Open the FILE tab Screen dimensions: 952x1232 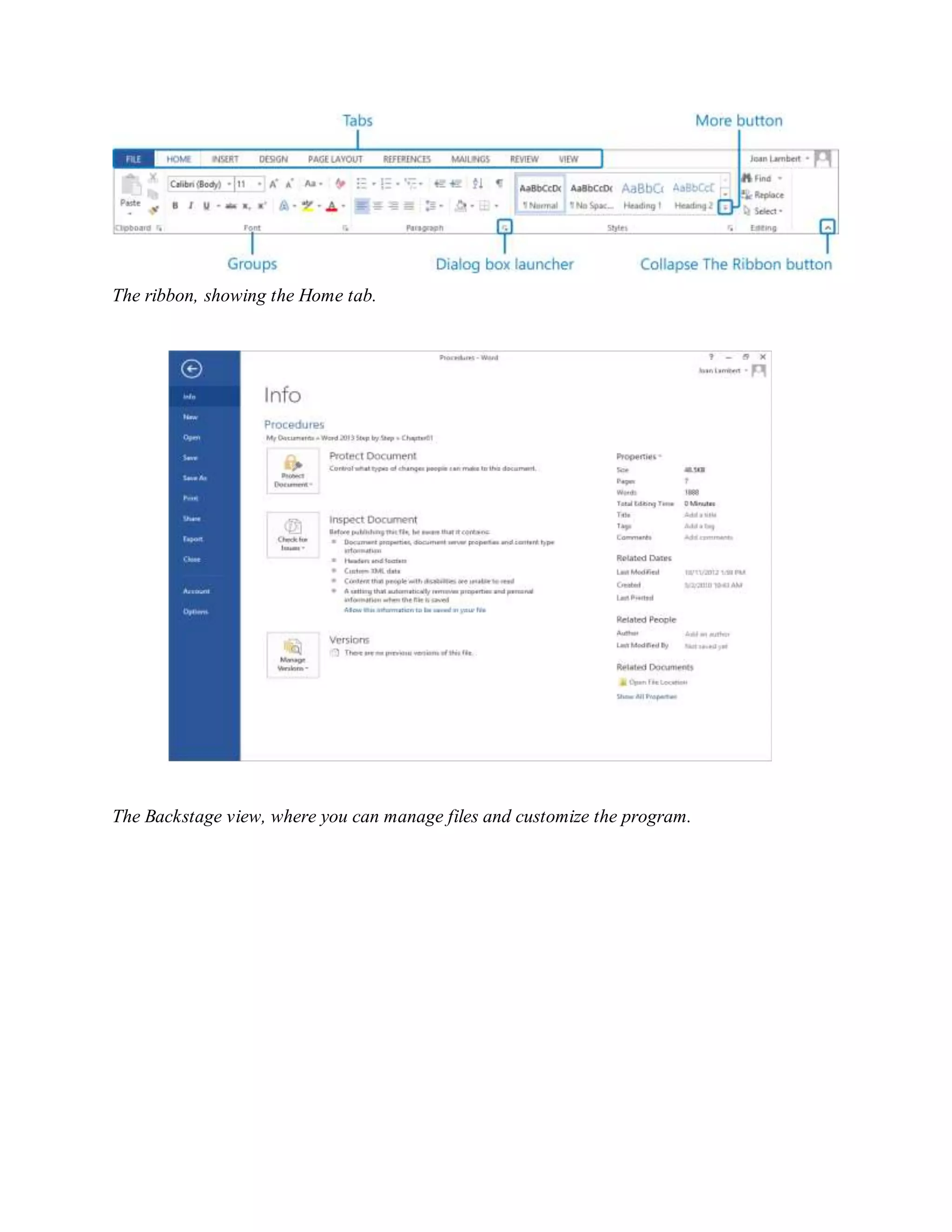click(134, 159)
